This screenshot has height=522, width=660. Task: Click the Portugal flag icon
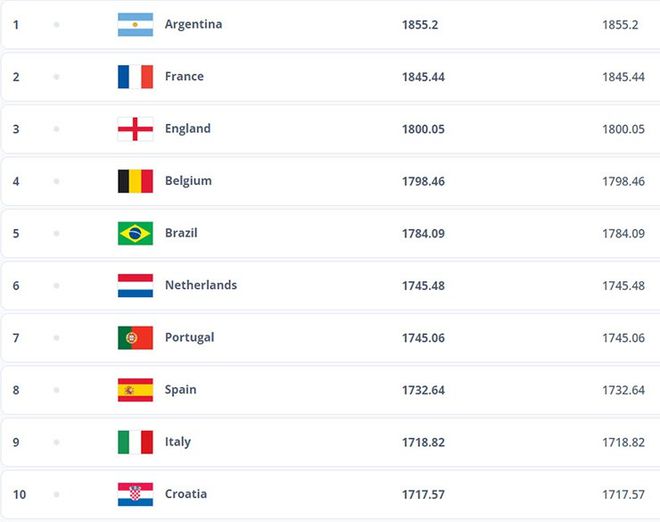[135, 338]
